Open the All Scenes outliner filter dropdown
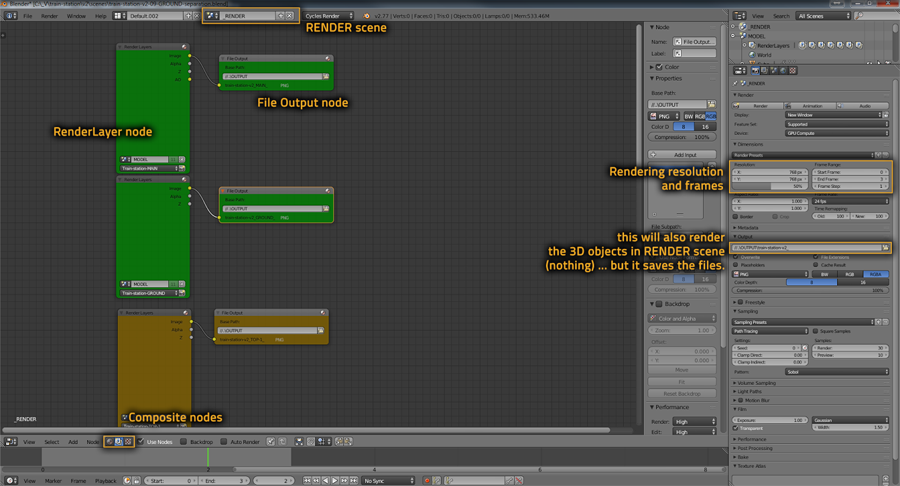The width and height of the screenshot is (900, 486). click(823, 16)
